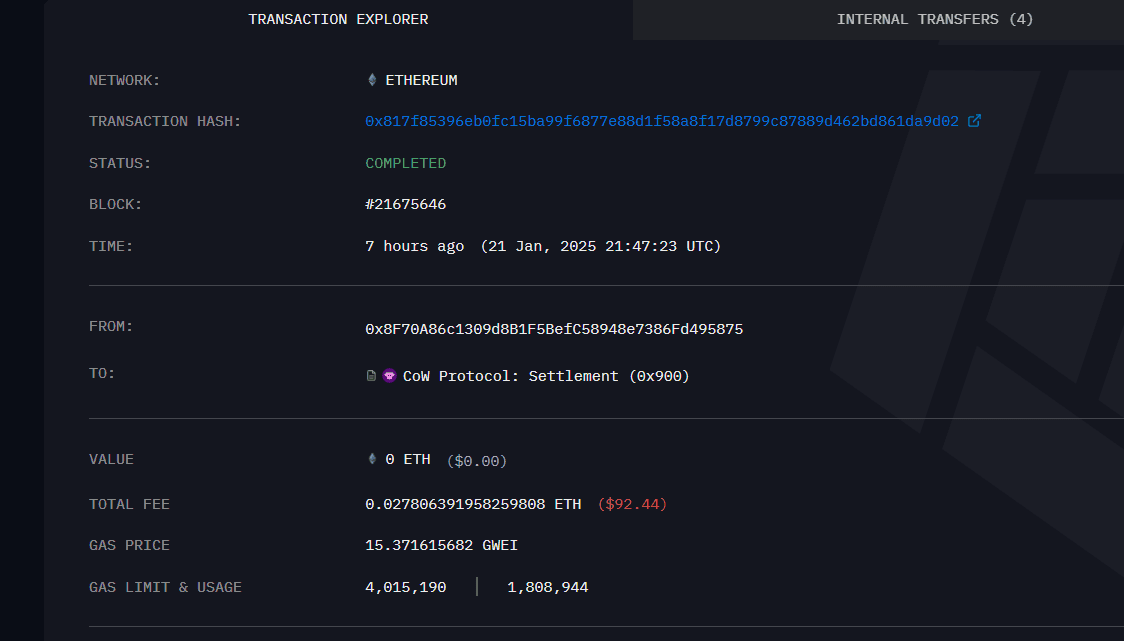Viewport: 1124px width, 641px height.
Task: Open the transaction hash link
Action: click(661, 121)
